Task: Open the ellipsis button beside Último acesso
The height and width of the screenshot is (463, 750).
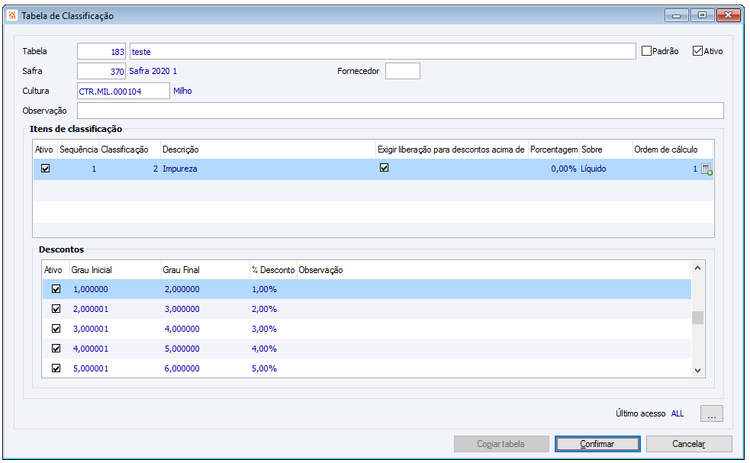Action: (711, 414)
